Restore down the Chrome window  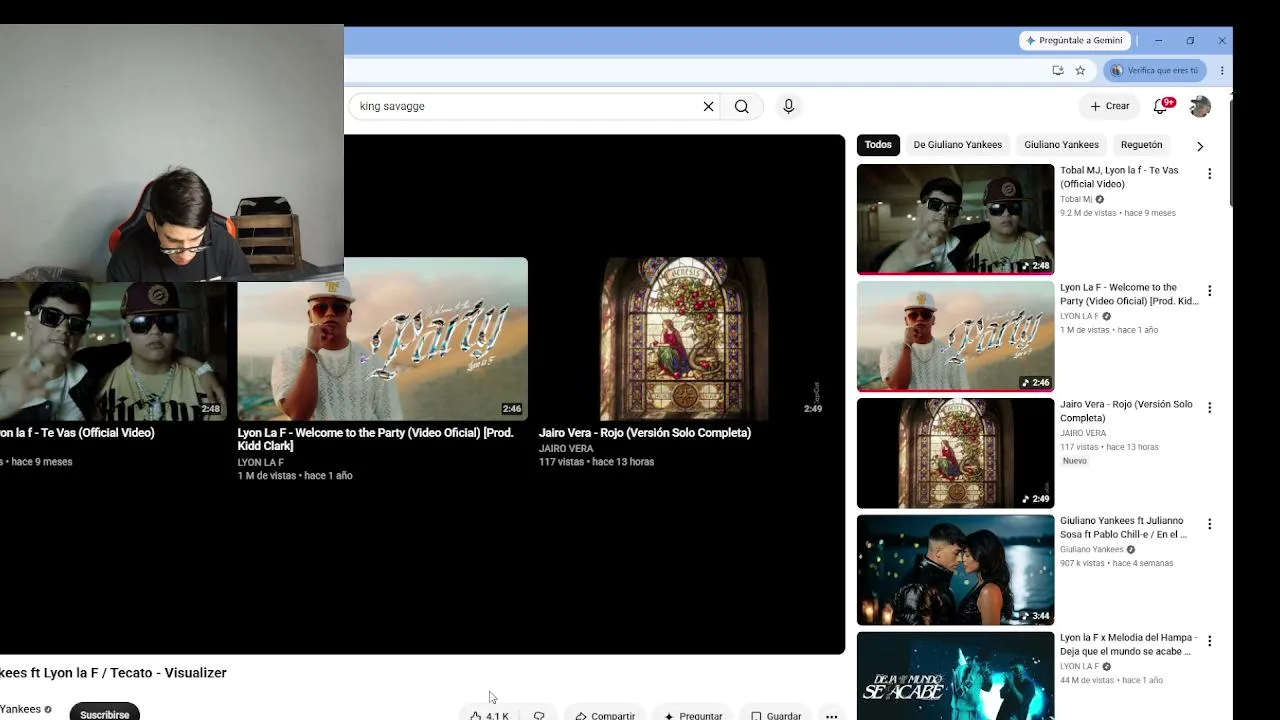point(1190,41)
